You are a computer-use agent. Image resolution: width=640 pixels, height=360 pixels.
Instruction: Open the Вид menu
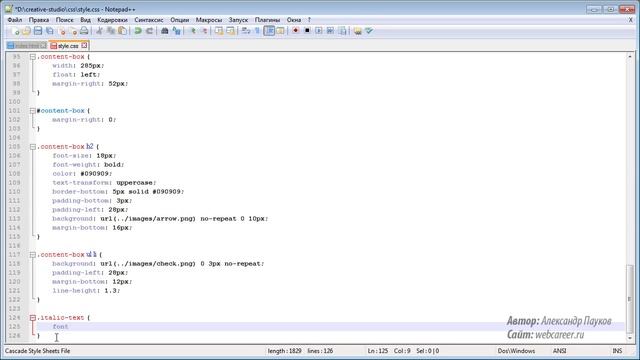pyautogui.click(x=85, y=20)
